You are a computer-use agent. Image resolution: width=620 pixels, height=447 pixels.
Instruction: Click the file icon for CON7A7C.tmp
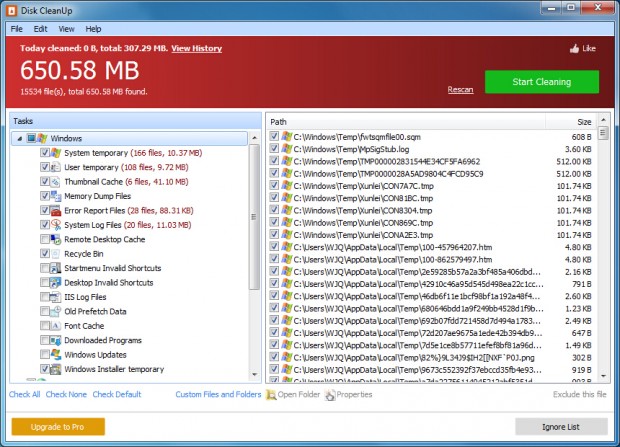pos(287,186)
